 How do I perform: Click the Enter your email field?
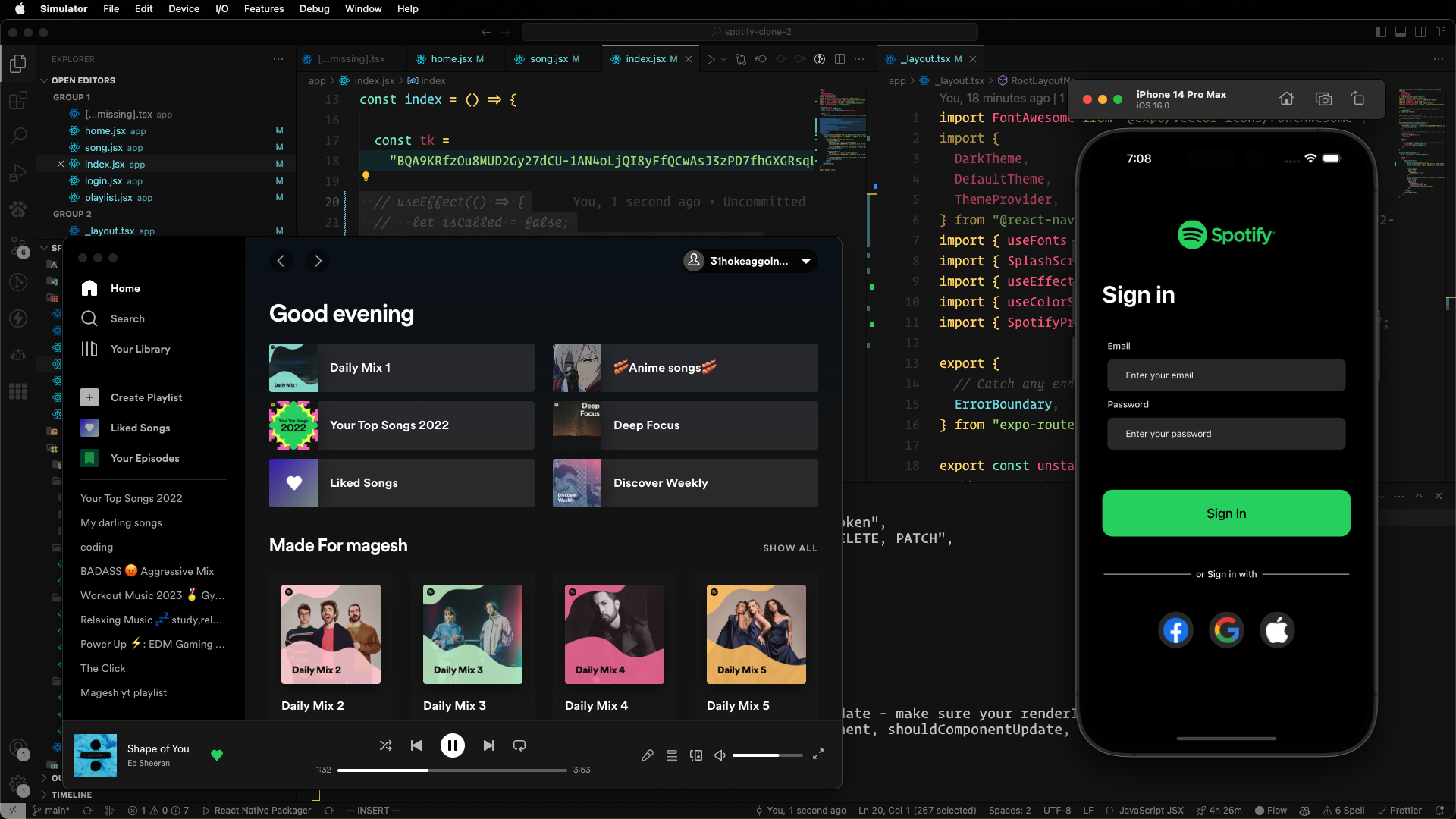[x=1225, y=375]
